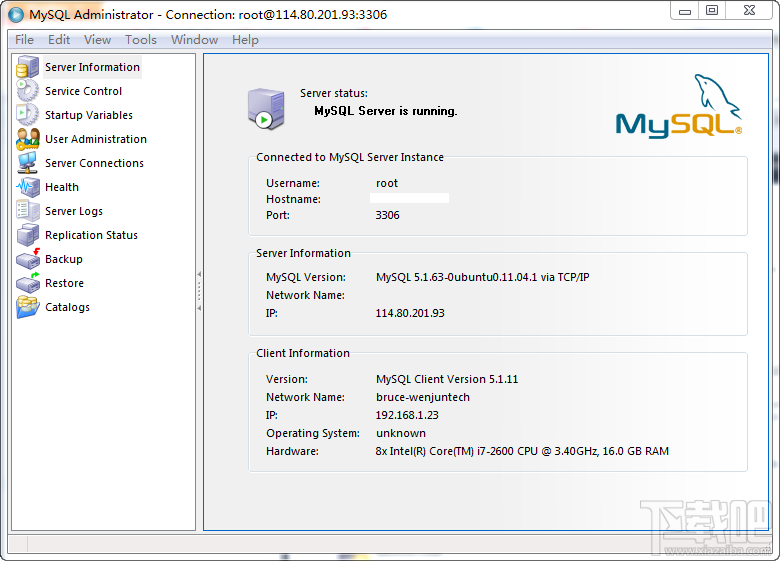780x561 pixels.
Task: Open the Tools menu
Action: tap(141, 40)
